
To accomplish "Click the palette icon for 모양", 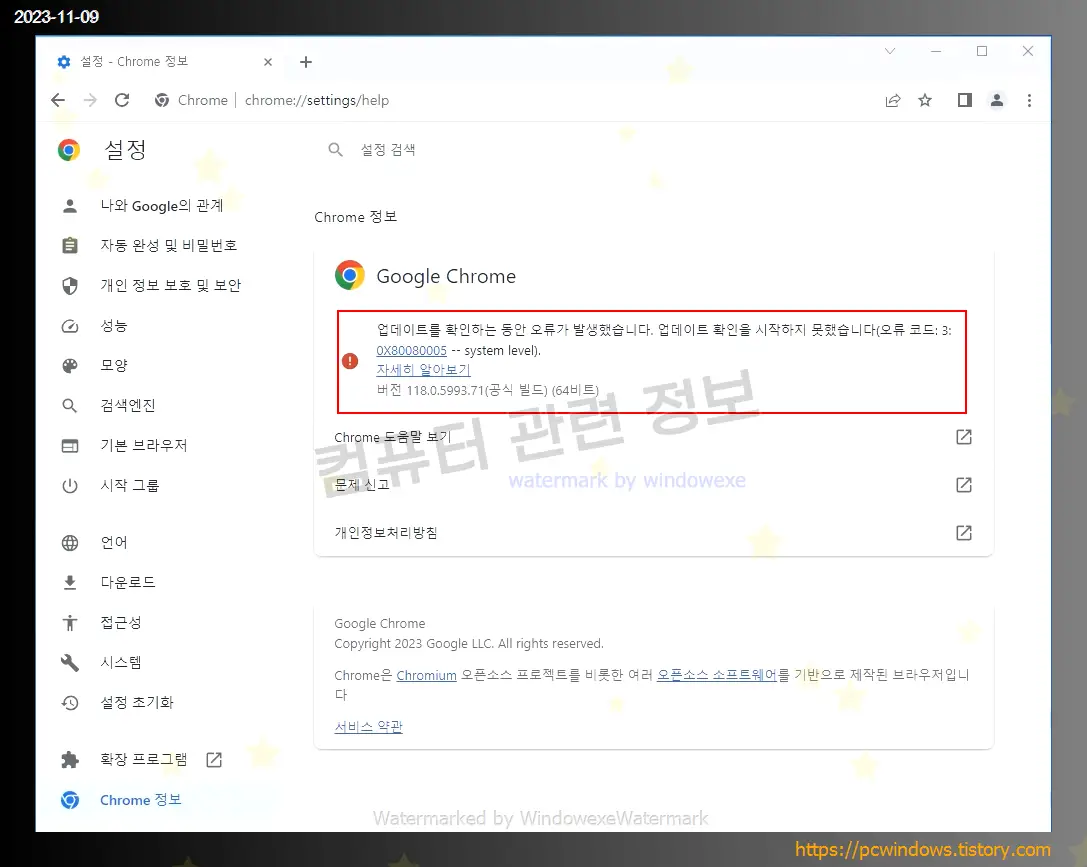I will [70, 365].
